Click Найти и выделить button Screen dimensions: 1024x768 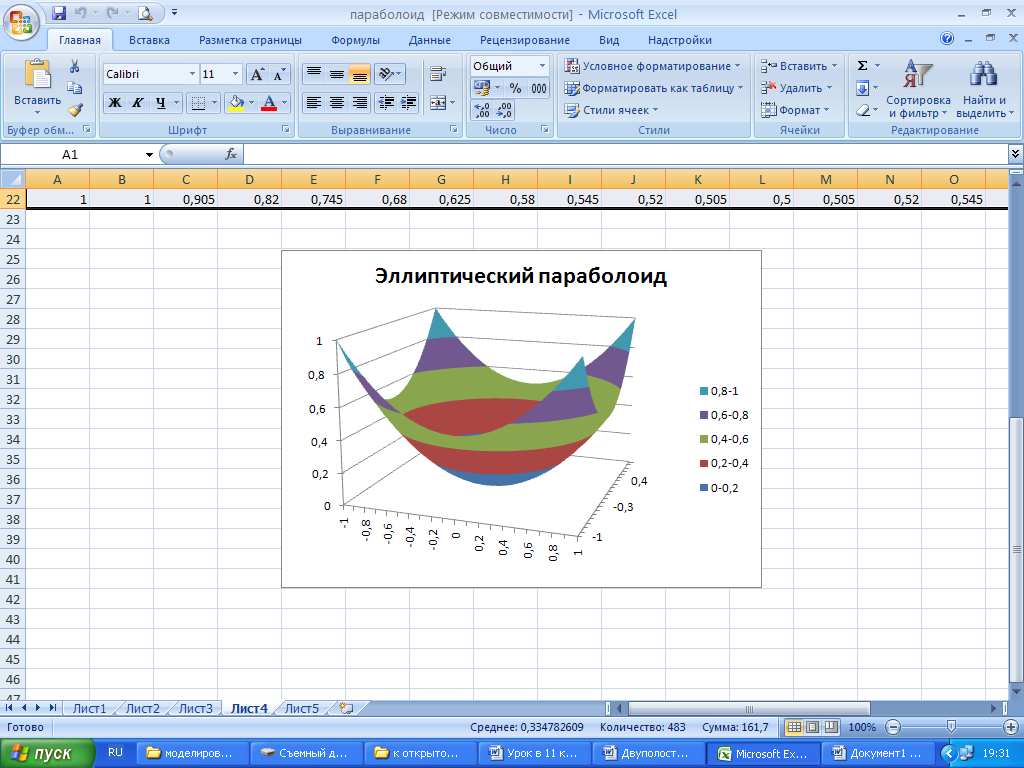985,89
